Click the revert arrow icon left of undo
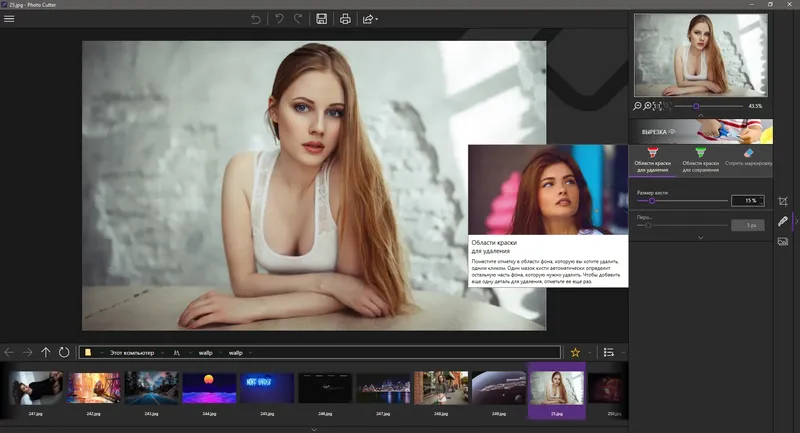Image resolution: width=800 pixels, height=433 pixels. (x=256, y=19)
